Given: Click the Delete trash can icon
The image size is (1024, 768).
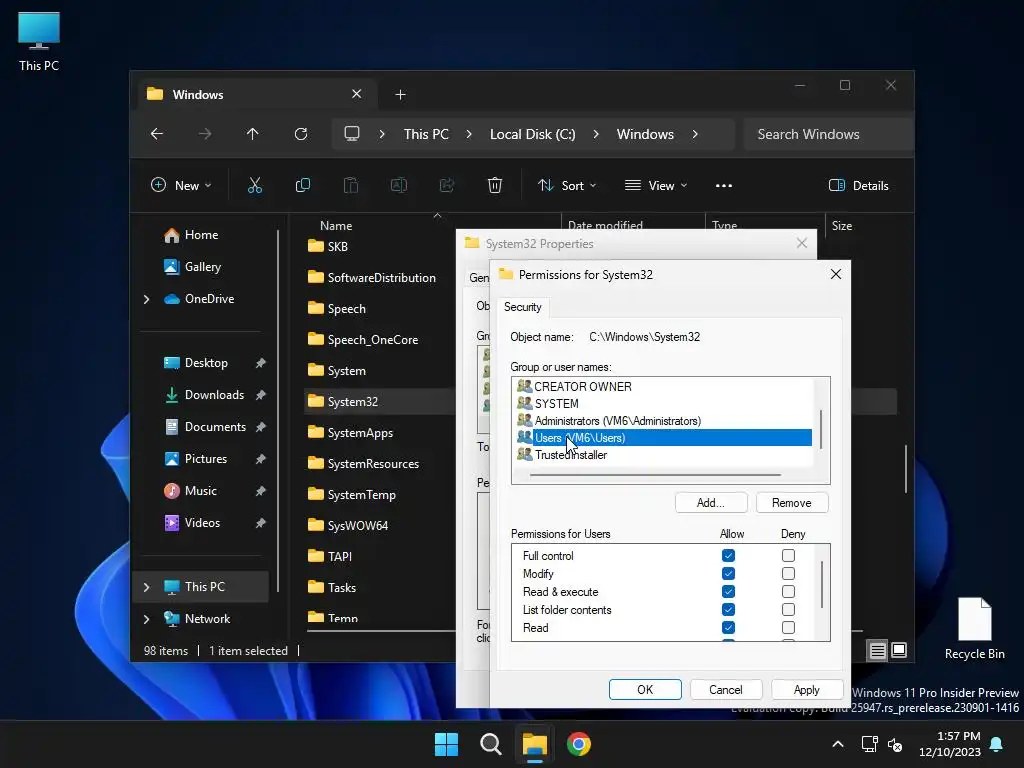Looking at the screenshot, I should pos(495,185).
